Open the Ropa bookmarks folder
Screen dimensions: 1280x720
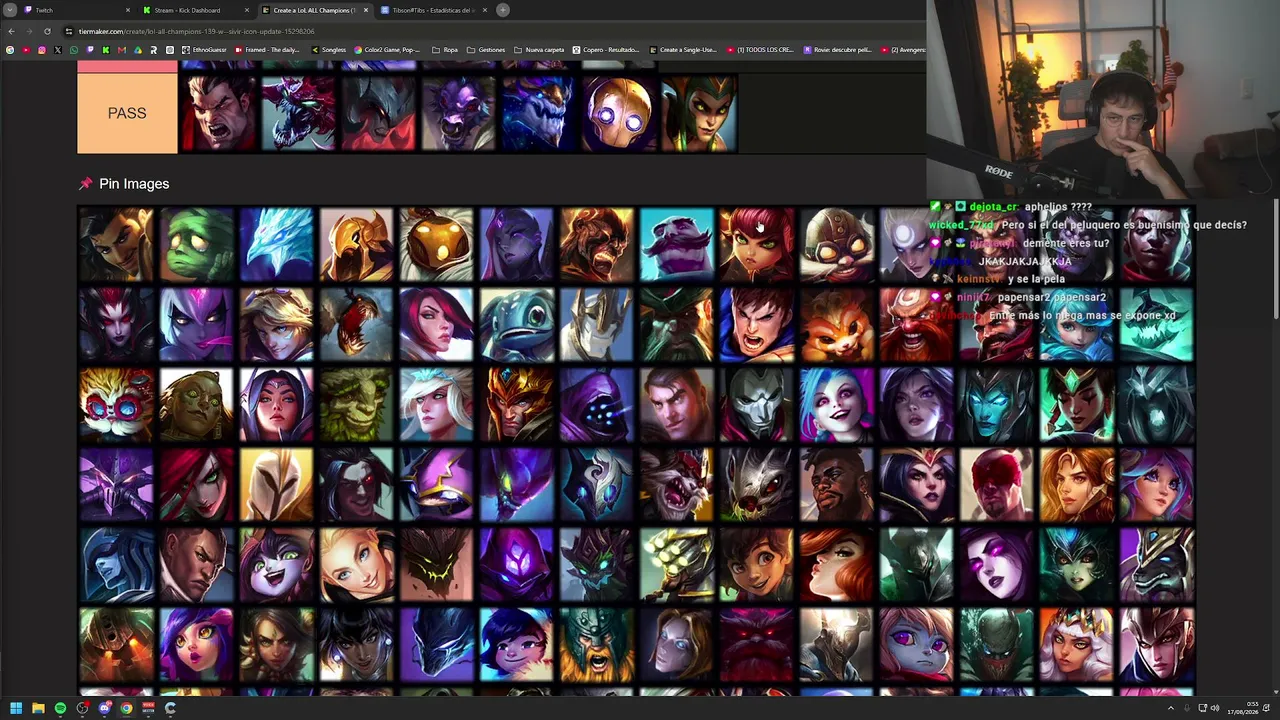(445, 50)
